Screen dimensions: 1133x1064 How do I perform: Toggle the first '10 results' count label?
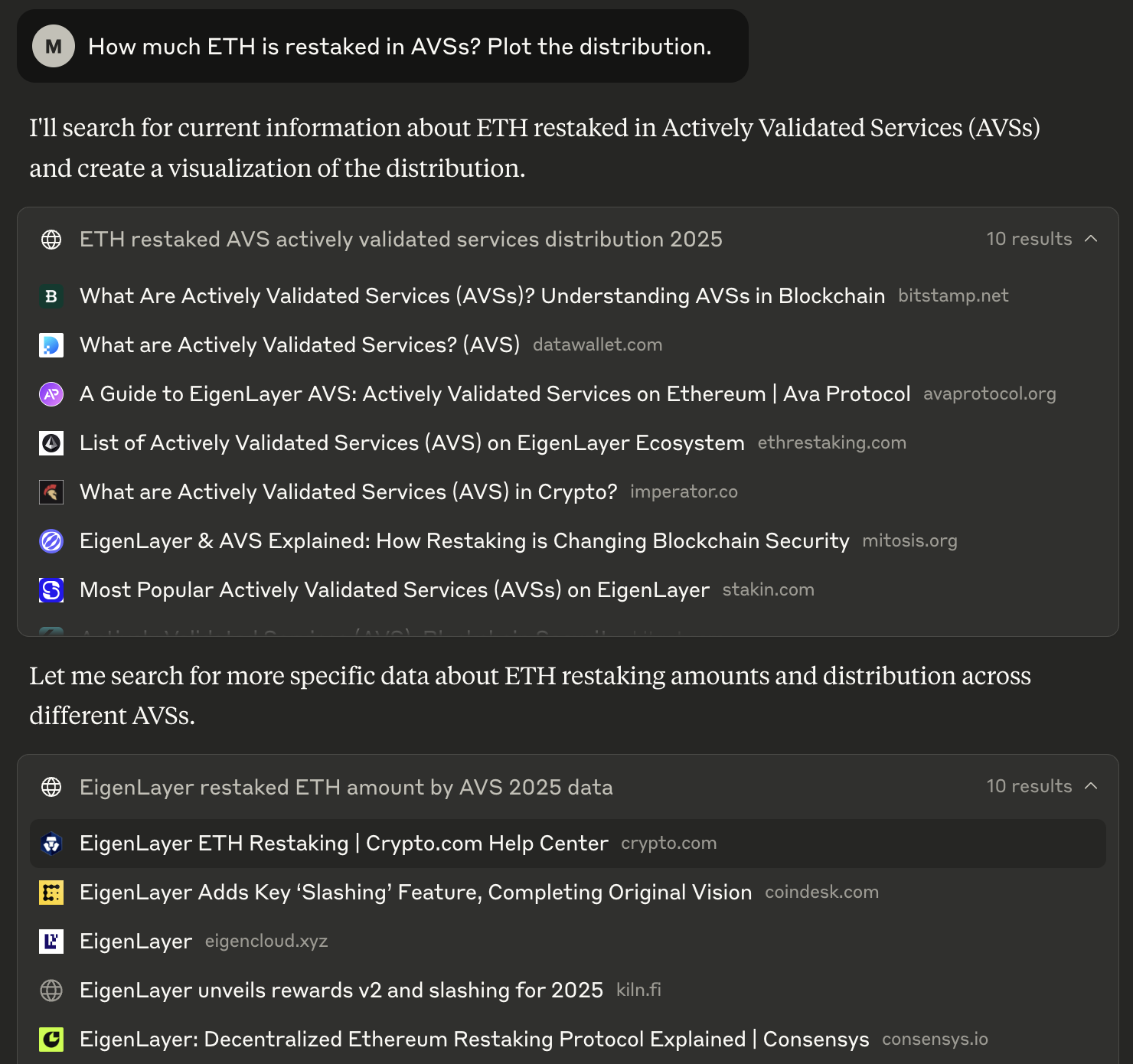[1029, 239]
